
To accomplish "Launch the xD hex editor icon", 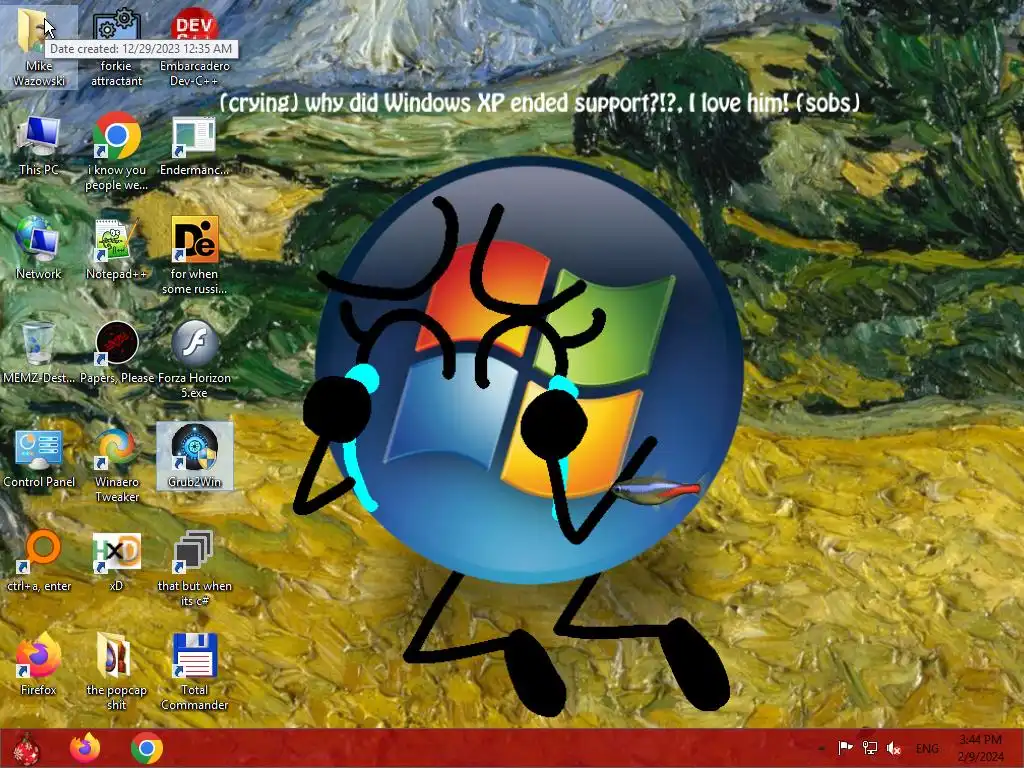I will 116,560.
